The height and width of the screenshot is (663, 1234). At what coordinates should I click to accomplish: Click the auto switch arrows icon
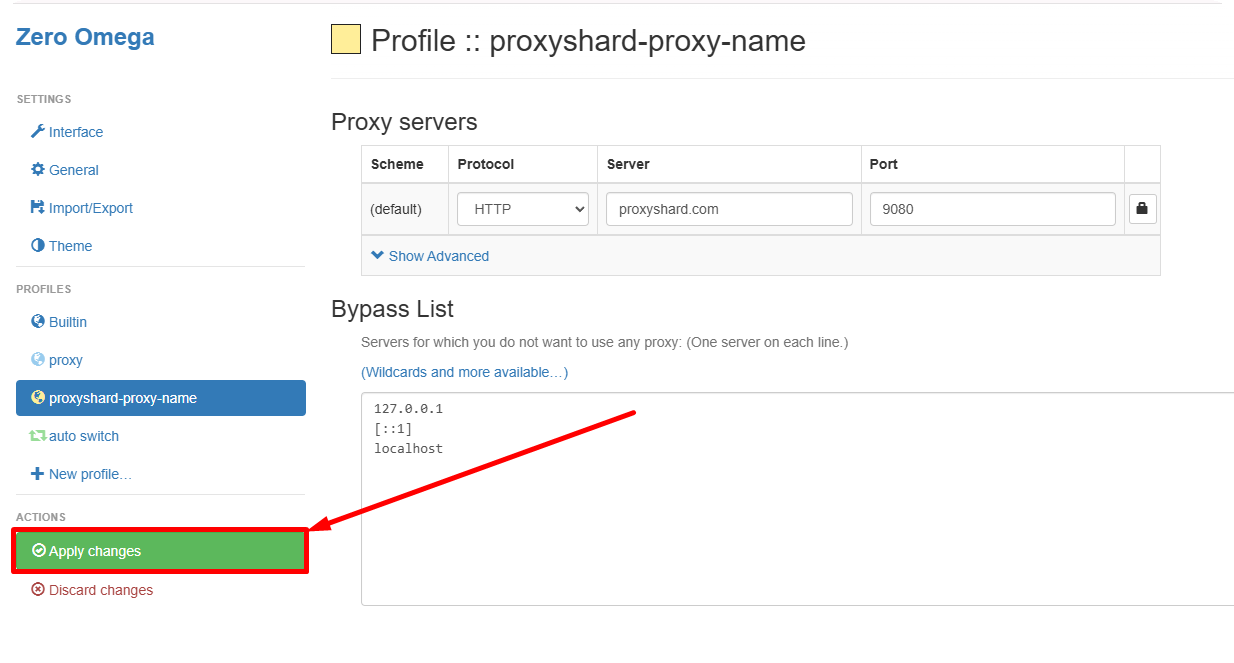(38, 436)
